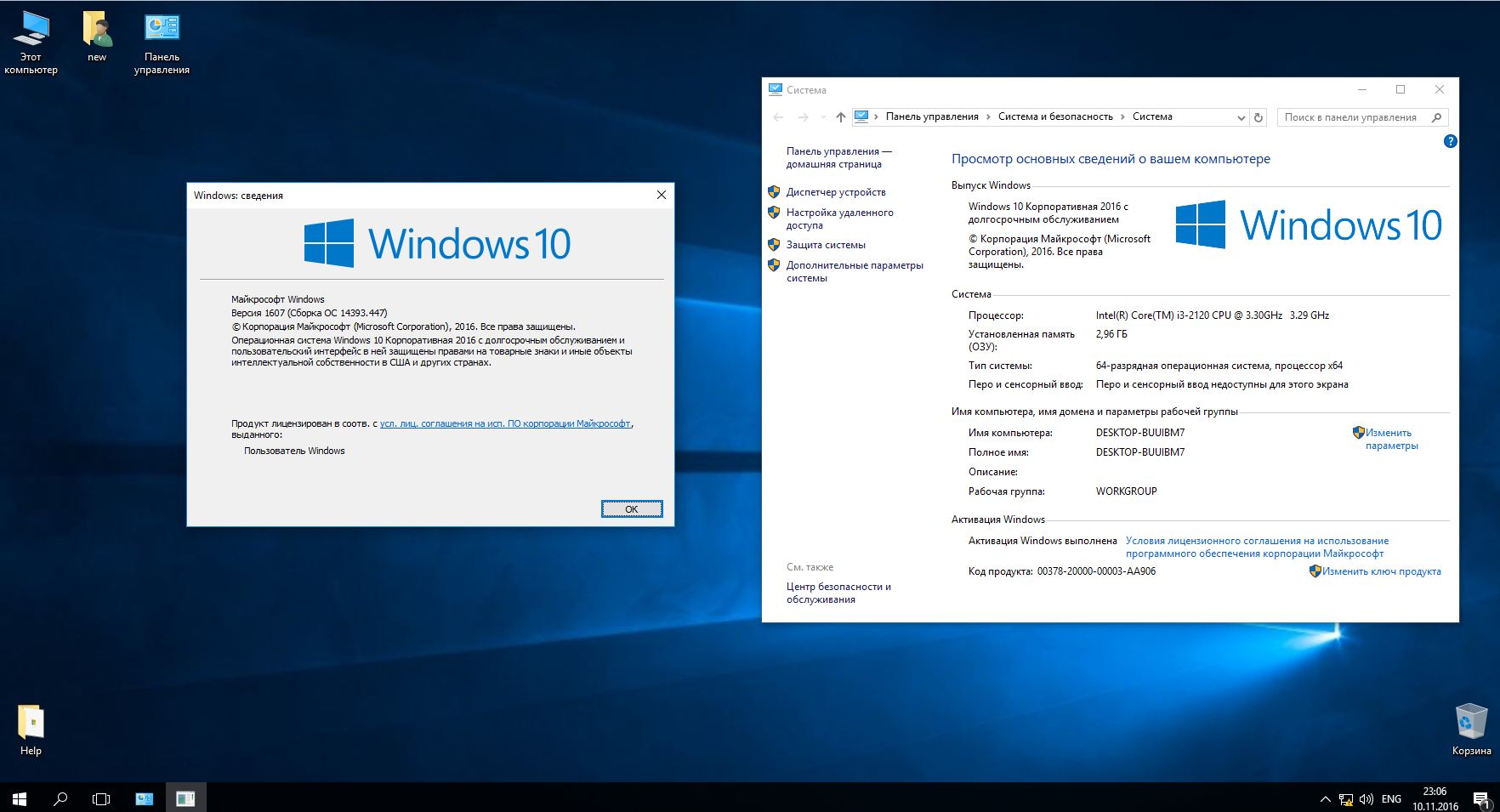Open Task View on the taskbar
Screen dimensions: 1500x812
tap(101, 798)
